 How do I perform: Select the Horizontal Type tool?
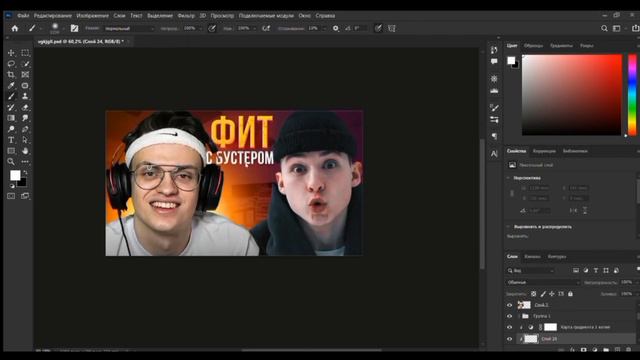(11, 140)
